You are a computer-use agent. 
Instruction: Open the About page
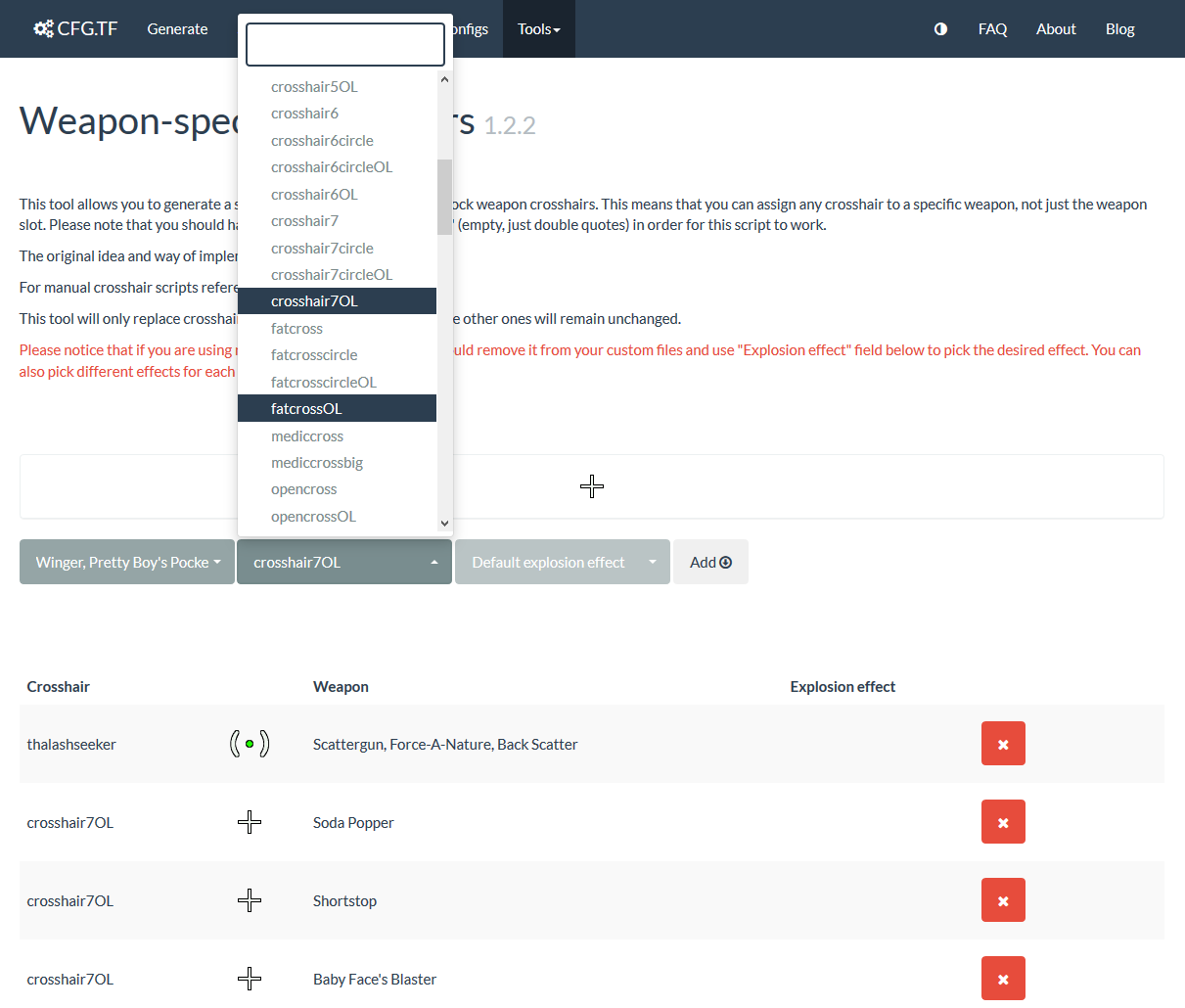click(x=1056, y=28)
